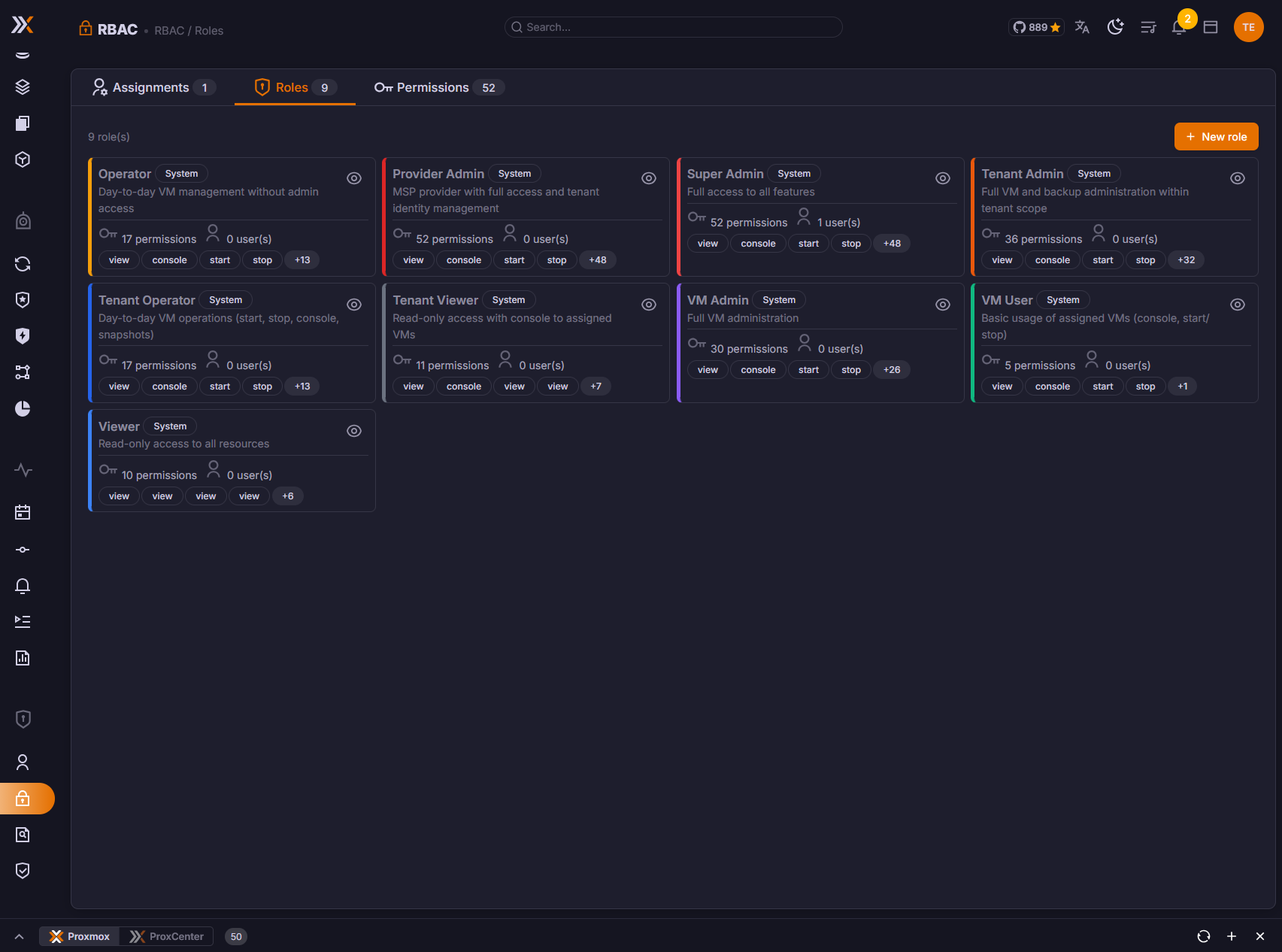Click the refresh icon in bottom bar
The width and height of the screenshot is (1282, 952).
coord(1204,936)
